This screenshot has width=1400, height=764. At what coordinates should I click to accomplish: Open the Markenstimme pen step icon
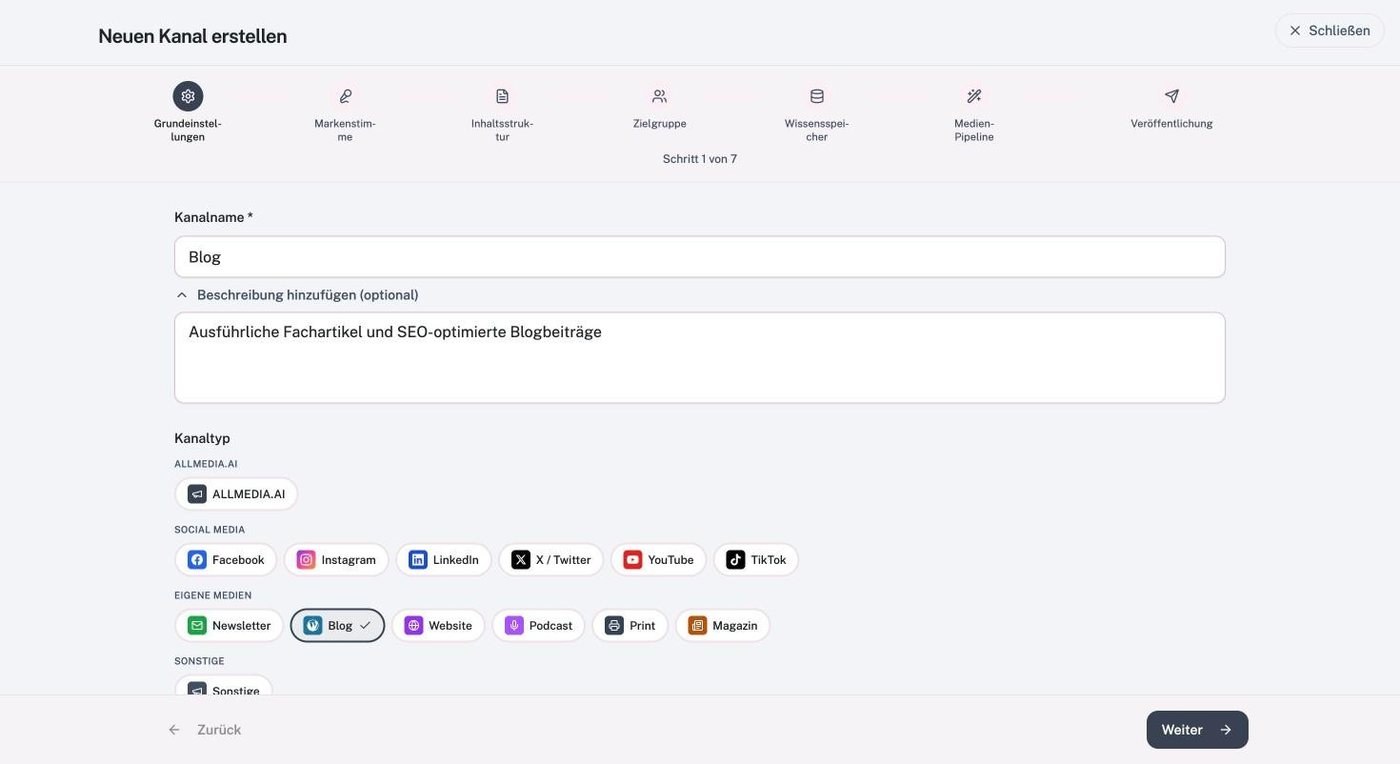[x=345, y=96]
